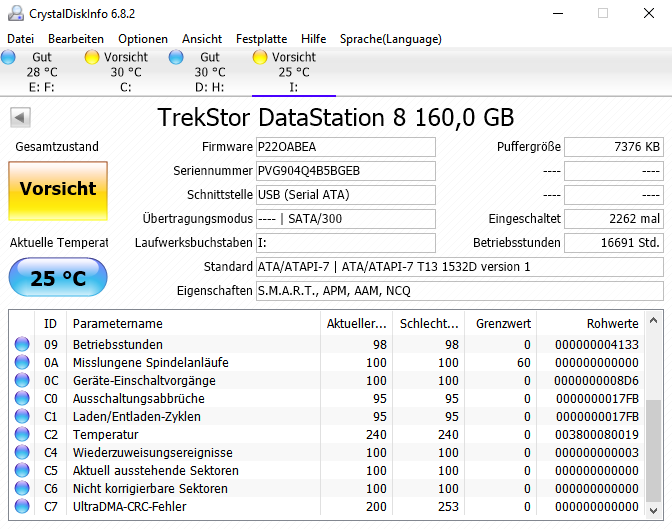Viewport: 672px width, 529px height.
Task: Click the scrollbar down arrow in SMART list
Action: tap(653, 511)
